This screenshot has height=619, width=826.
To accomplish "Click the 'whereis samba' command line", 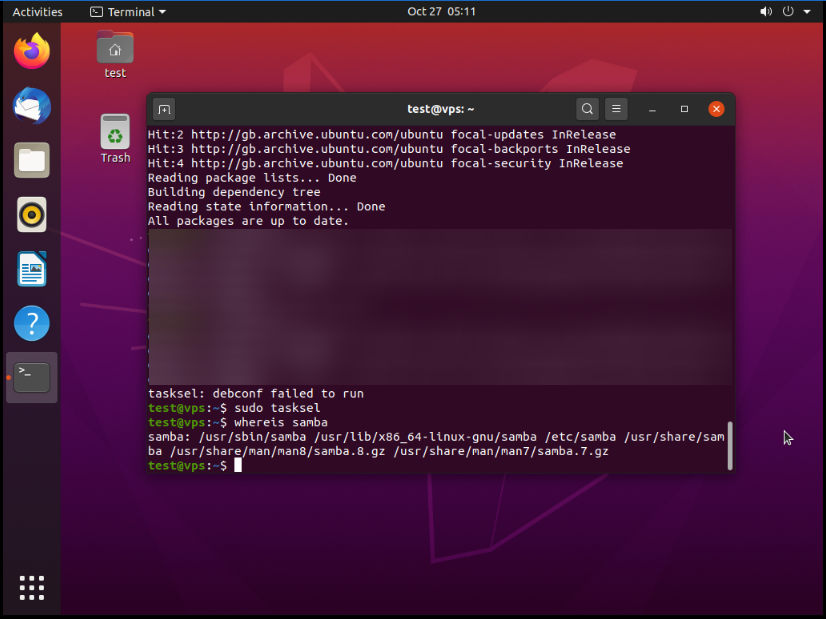I will point(281,423).
